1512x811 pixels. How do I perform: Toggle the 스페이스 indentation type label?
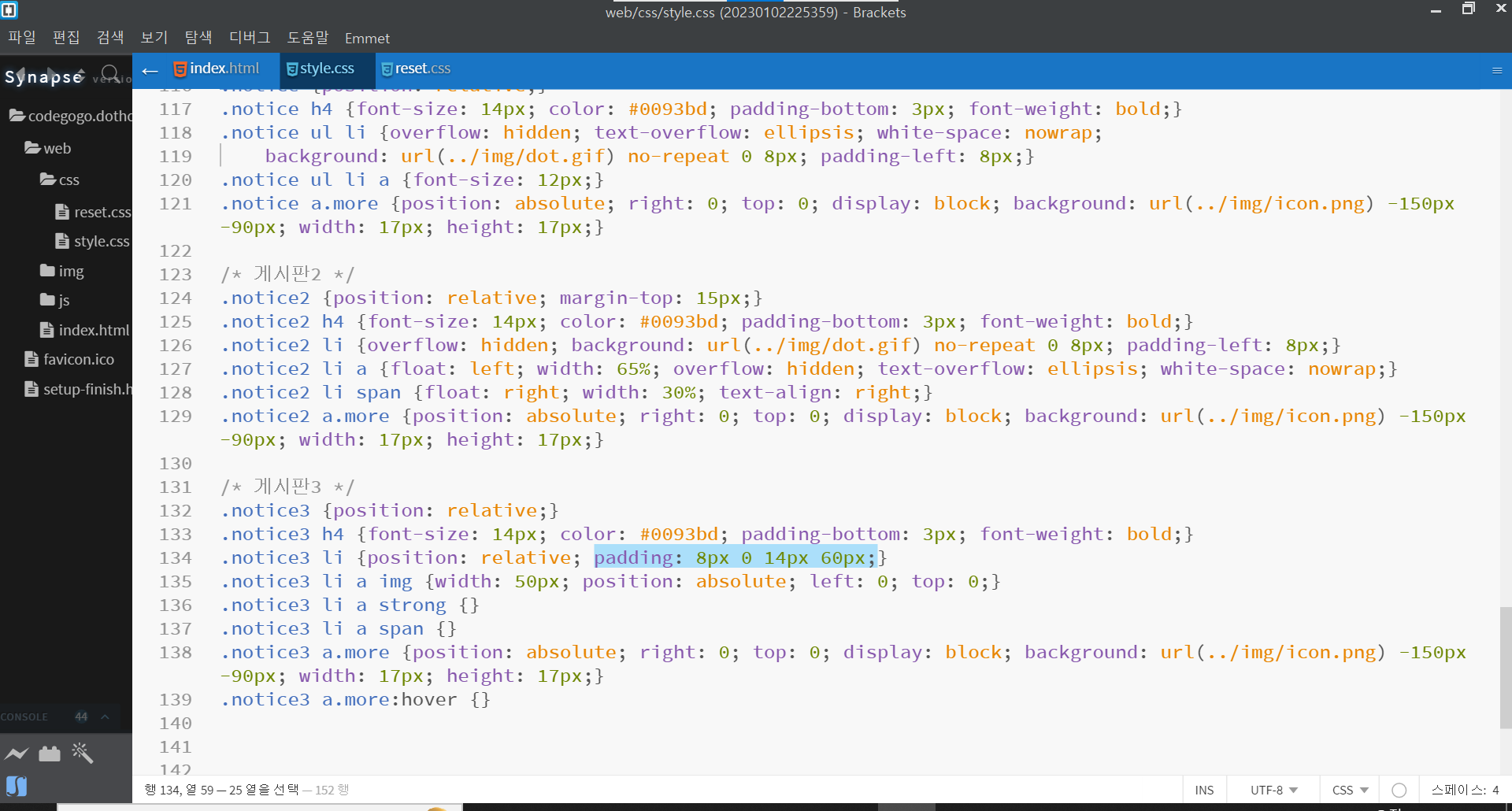[1458, 790]
